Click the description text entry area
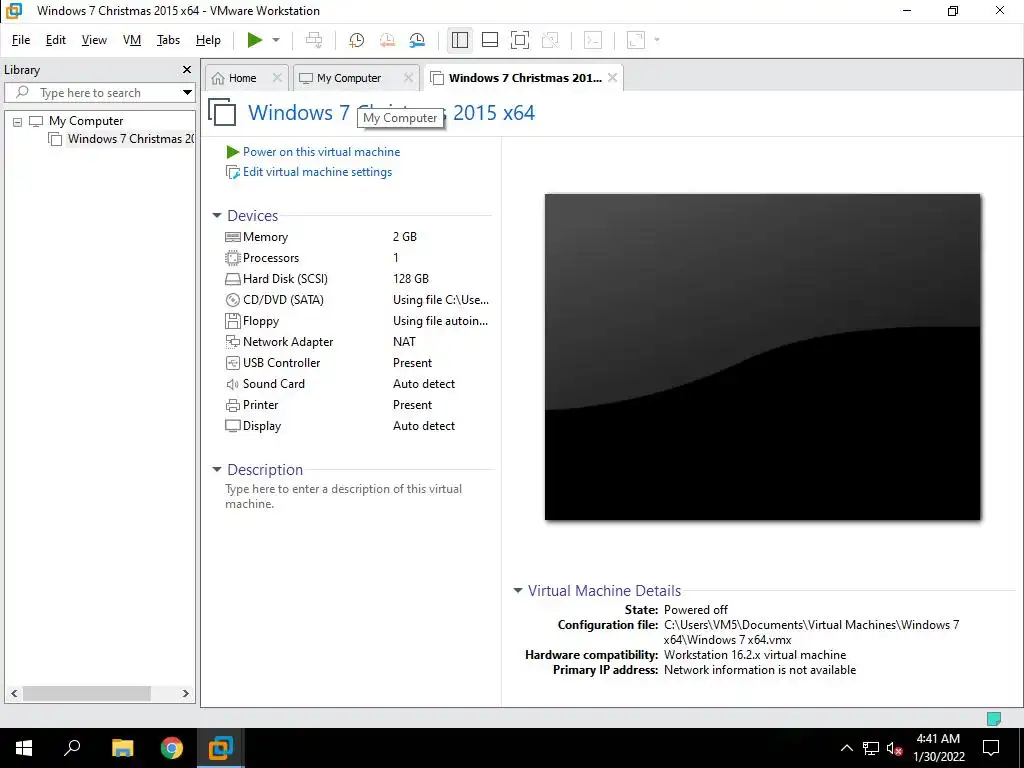Screen dimensions: 1024x768 point(344,496)
